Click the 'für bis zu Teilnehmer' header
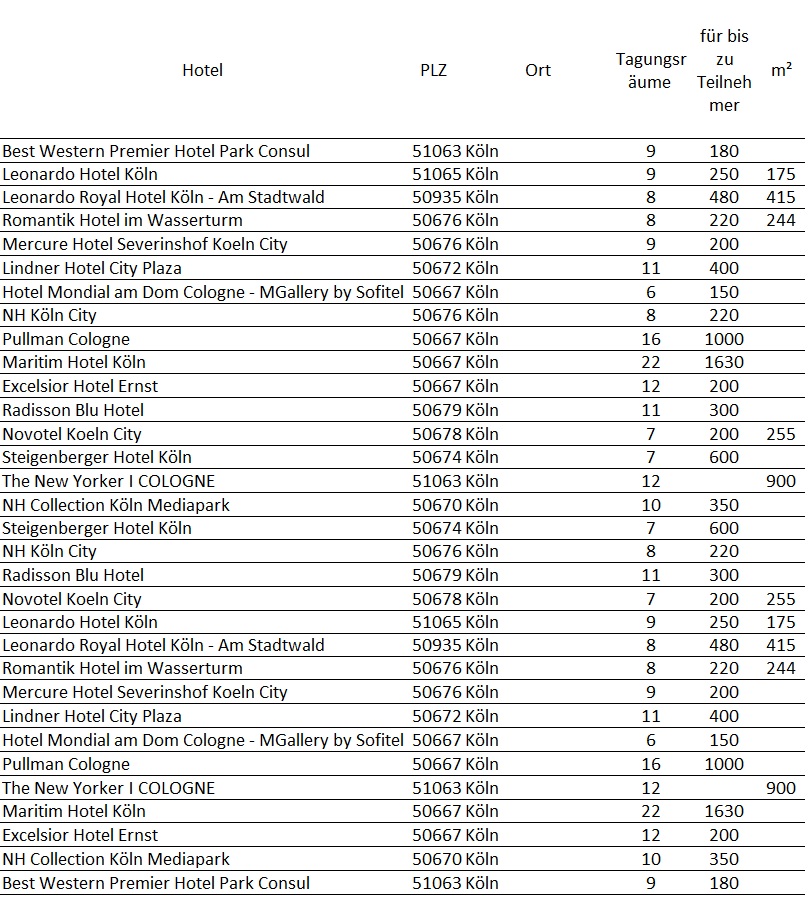Screen dimensions: 808x909 pos(724,70)
